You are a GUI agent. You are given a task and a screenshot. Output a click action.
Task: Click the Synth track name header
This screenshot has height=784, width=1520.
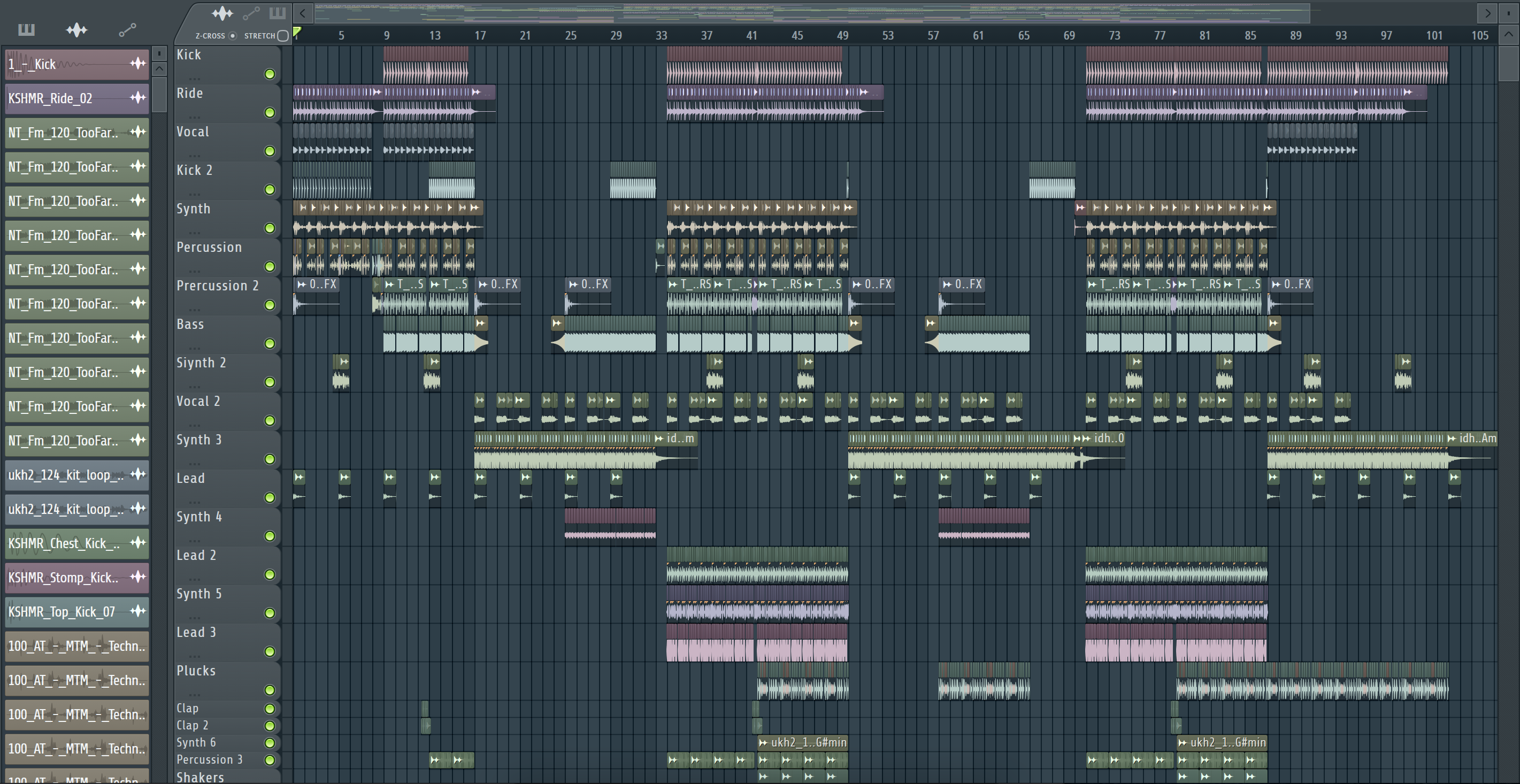pyautogui.click(x=227, y=219)
